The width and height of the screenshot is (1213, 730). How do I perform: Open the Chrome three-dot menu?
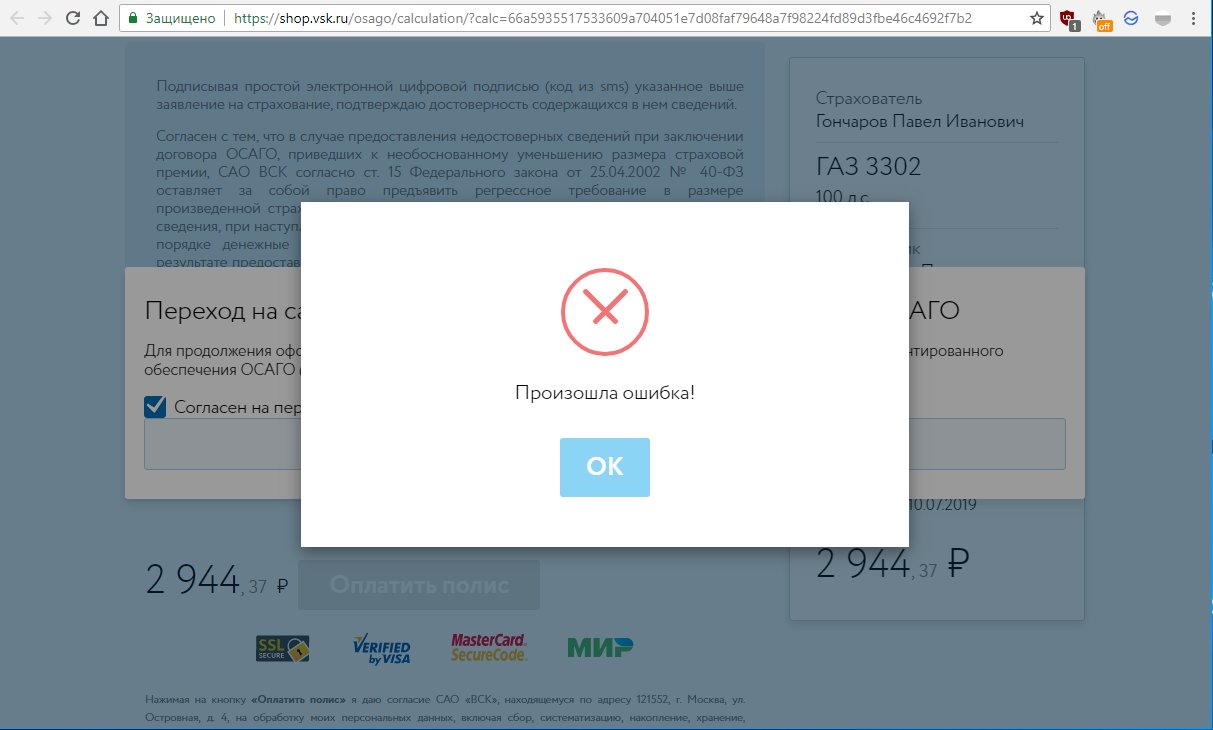click(1194, 18)
